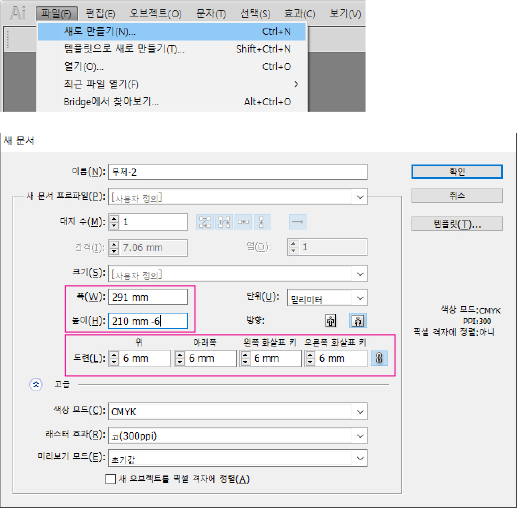Open the 색상 모드 CMYK dropdown
This screenshot has height=508, width=517.
pyautogui.click(x=238, y=411)
